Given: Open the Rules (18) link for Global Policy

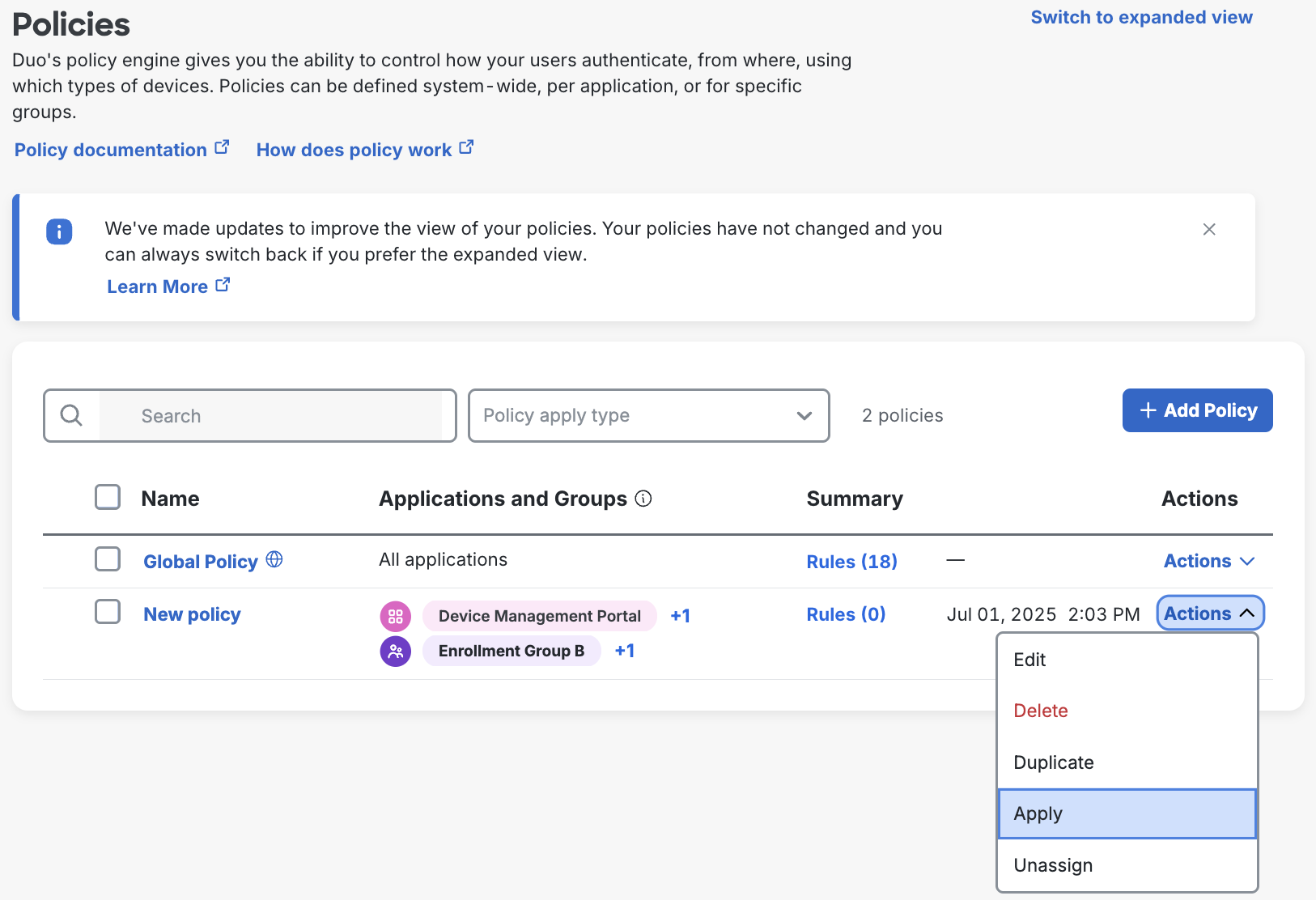Looking at the screenshot, I should pyautogui.click(x=851, y=561).
